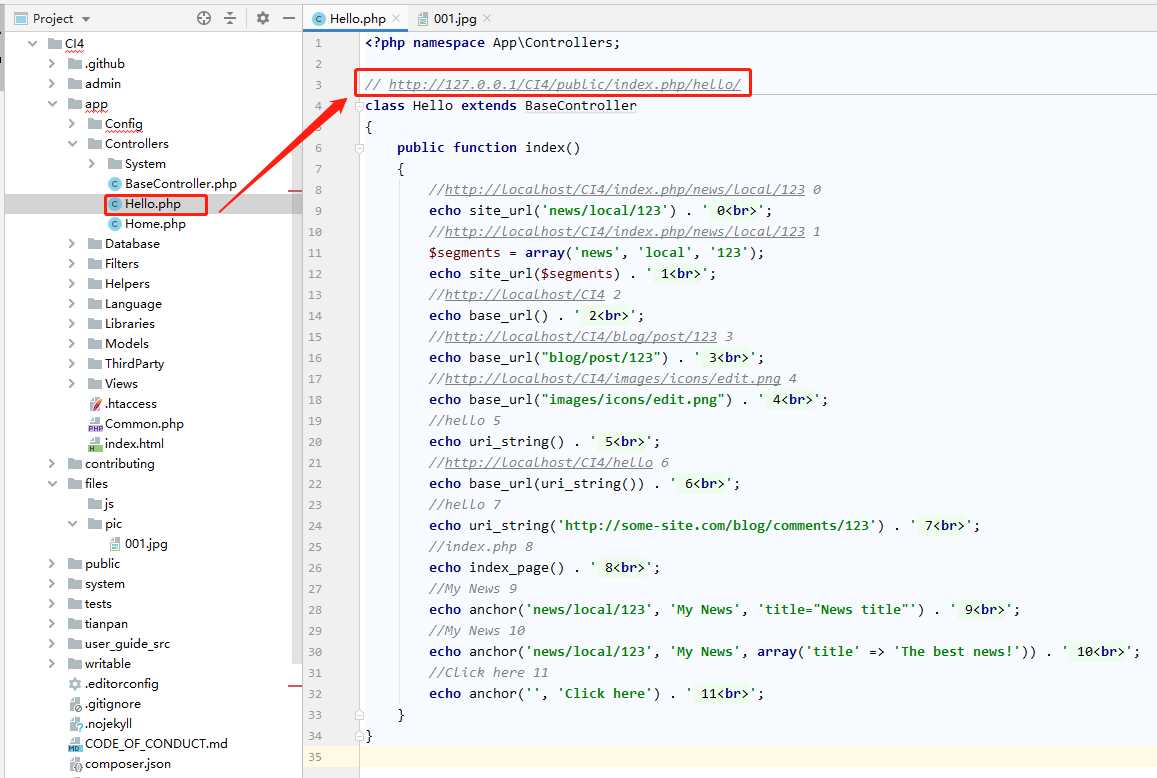
Task: Expand the writable folder
Action: [52, 664]
